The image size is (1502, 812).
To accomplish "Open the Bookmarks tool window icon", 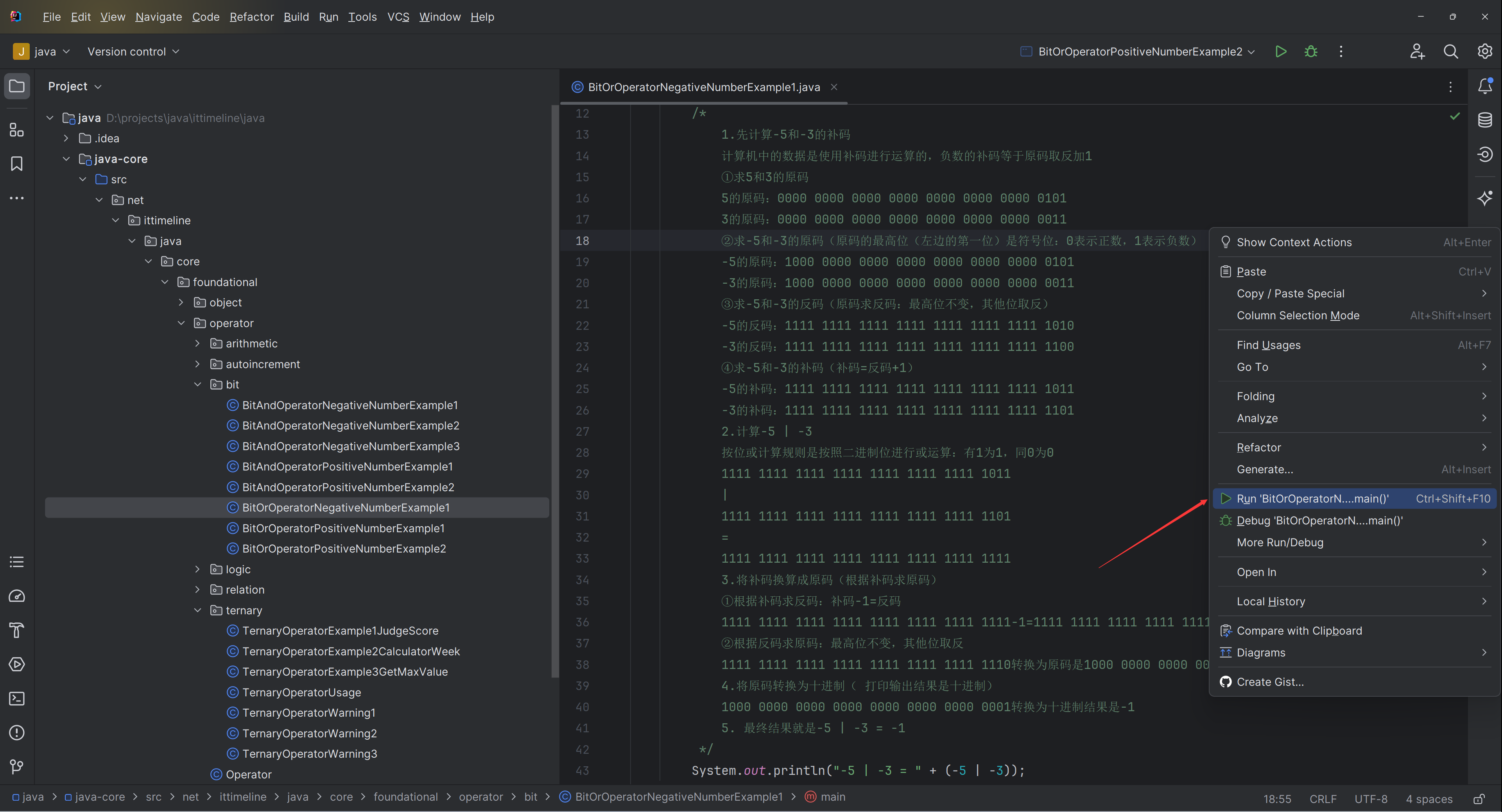I will pyautogui.click(x=17, y=164).
